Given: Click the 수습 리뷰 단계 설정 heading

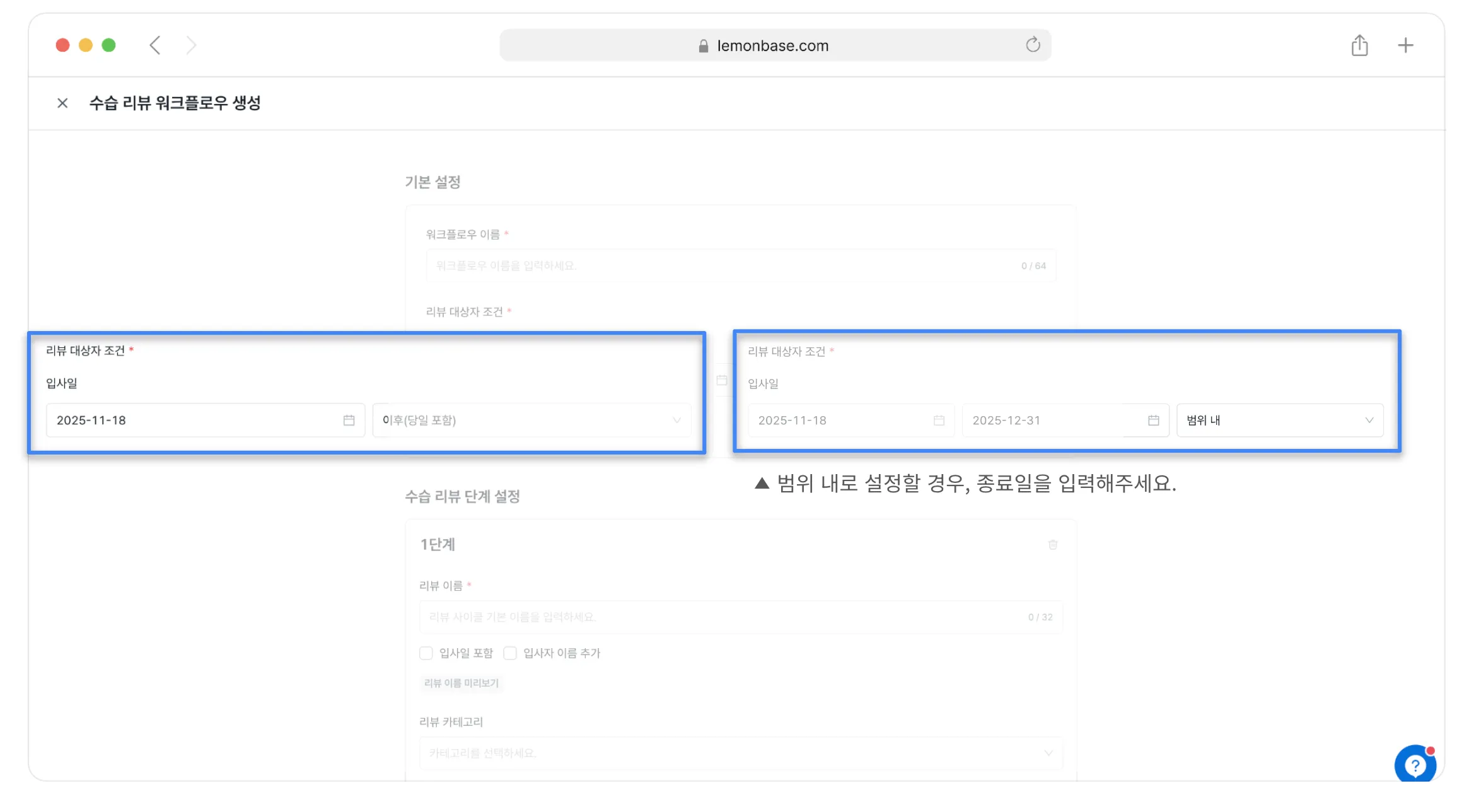Looking at the screenshot, I should [x=462, y=497].
